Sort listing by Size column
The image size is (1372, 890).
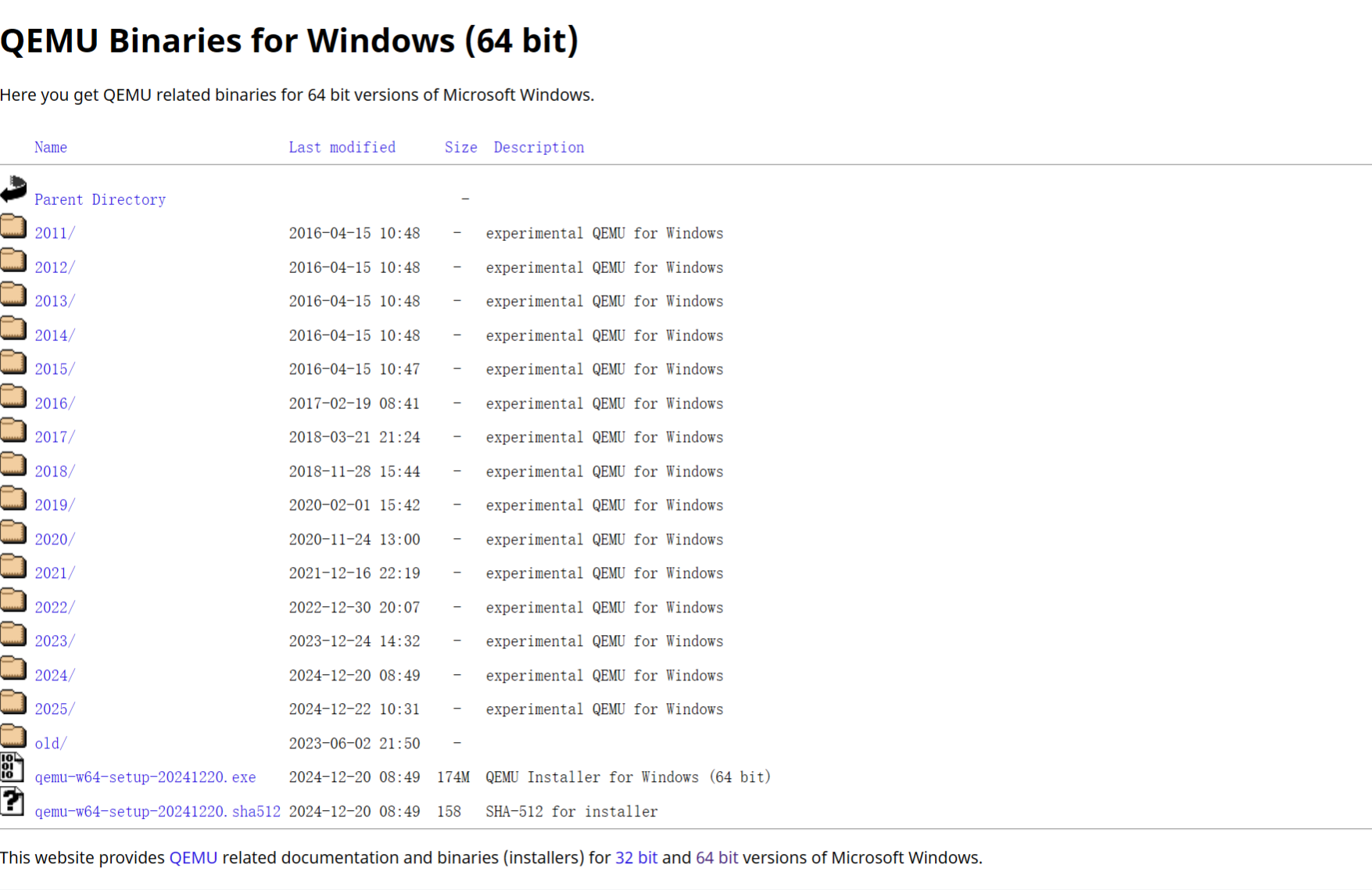click(461, 147)
